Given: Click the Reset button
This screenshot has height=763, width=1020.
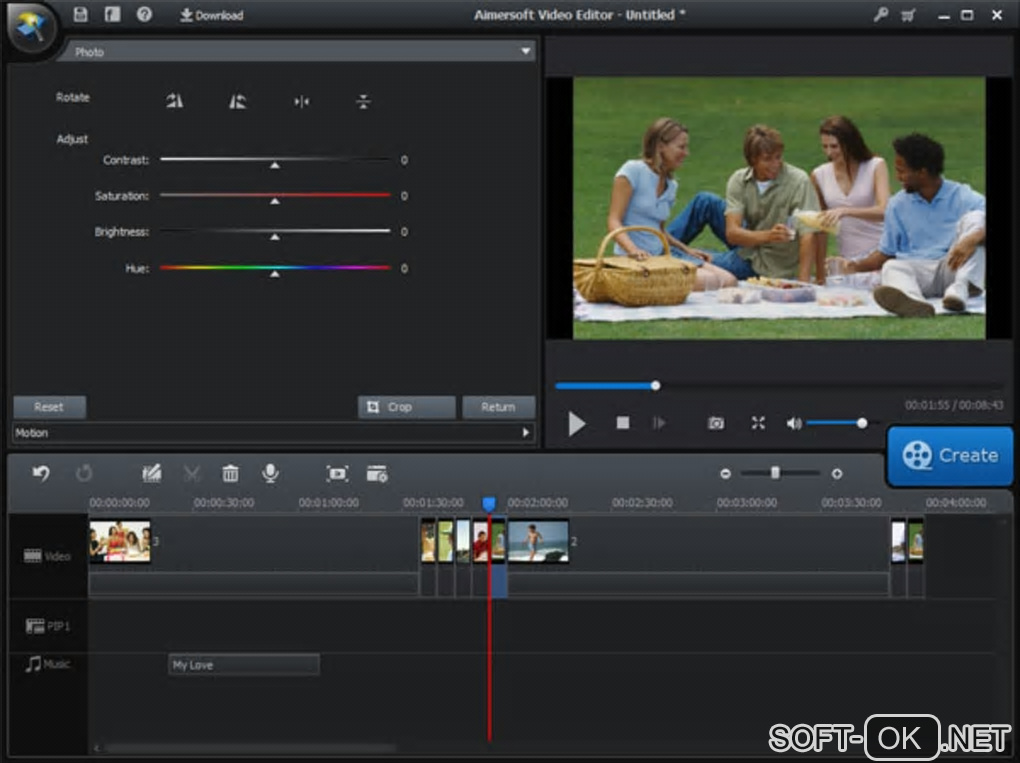Looking at the screenshot, I should coord(49,407).
